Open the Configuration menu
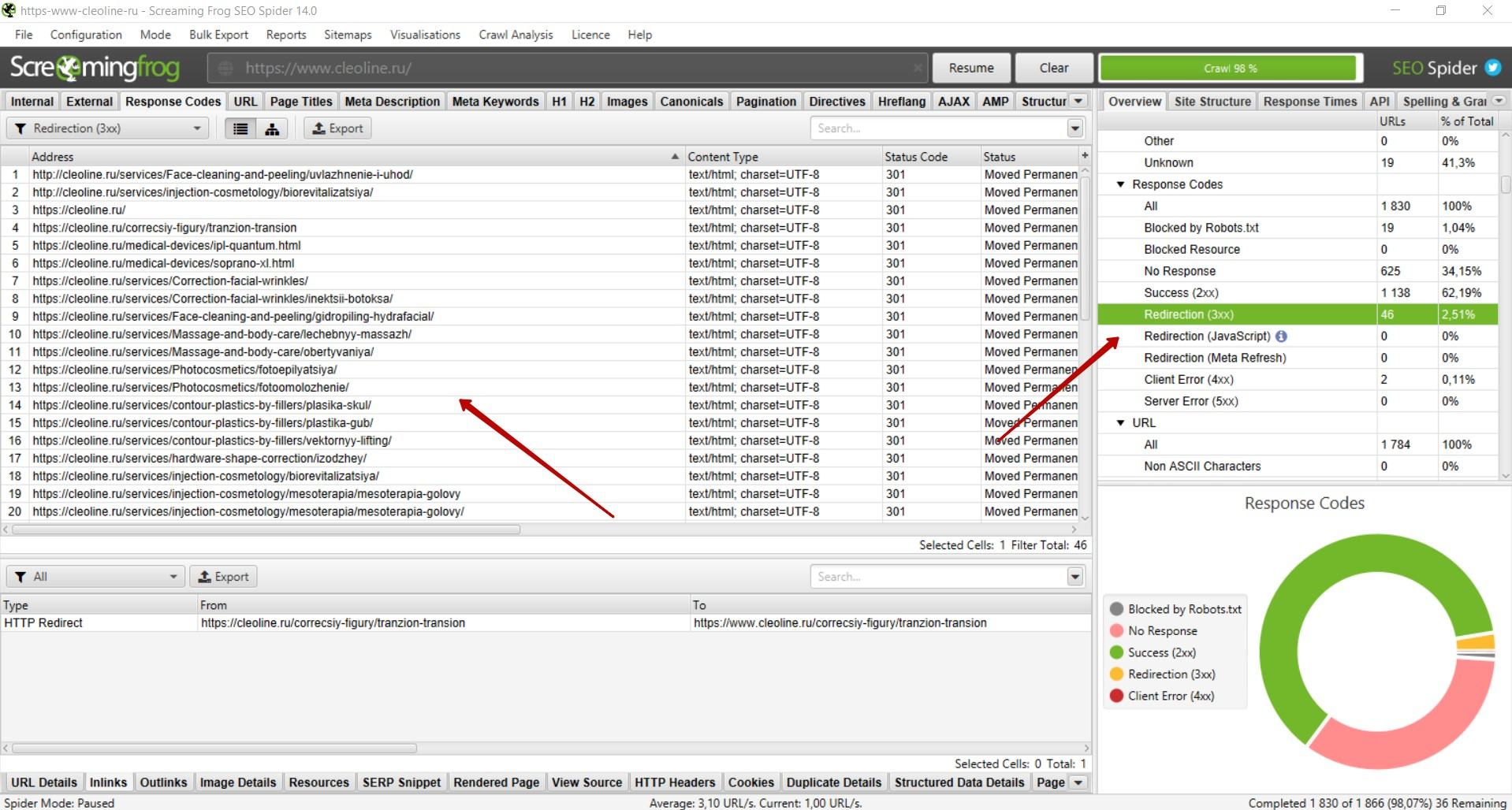The width and height of the screenshot is (1512, 810). point(86,35)
